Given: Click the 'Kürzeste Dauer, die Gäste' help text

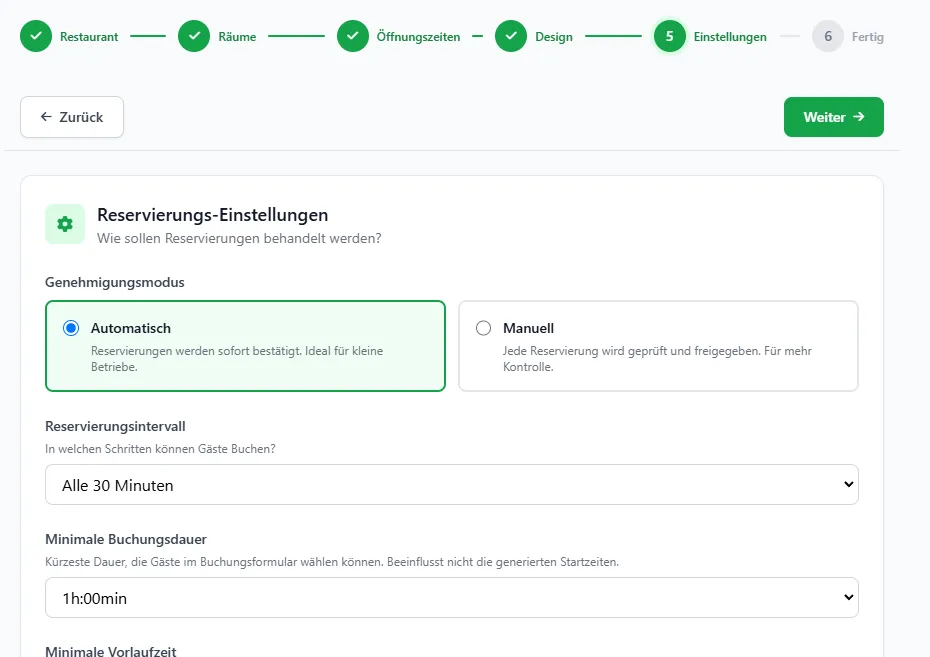Looking at the screenshot, I should tap(332, 562).
